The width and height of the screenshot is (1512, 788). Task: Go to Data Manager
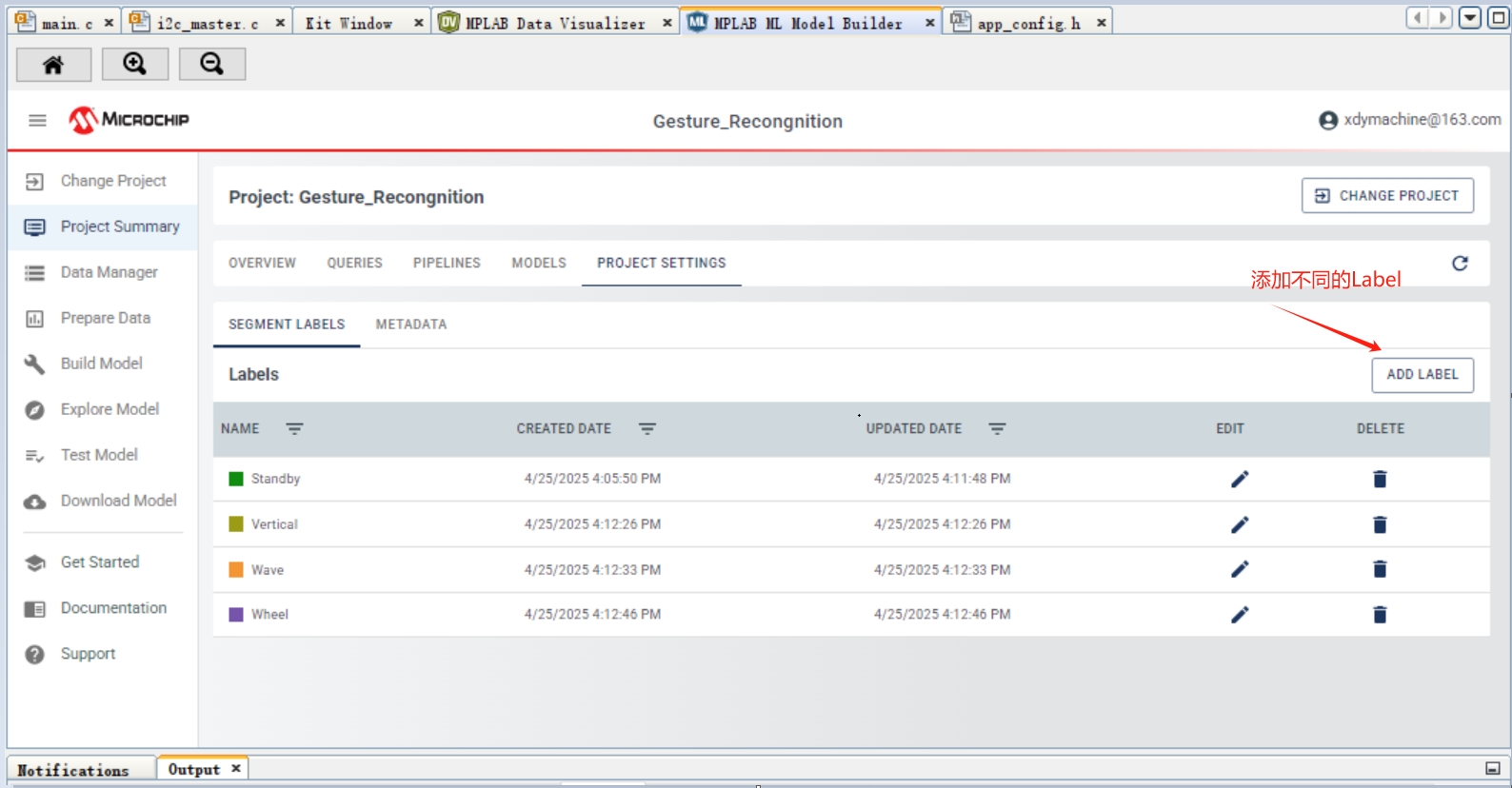[103, 272]
